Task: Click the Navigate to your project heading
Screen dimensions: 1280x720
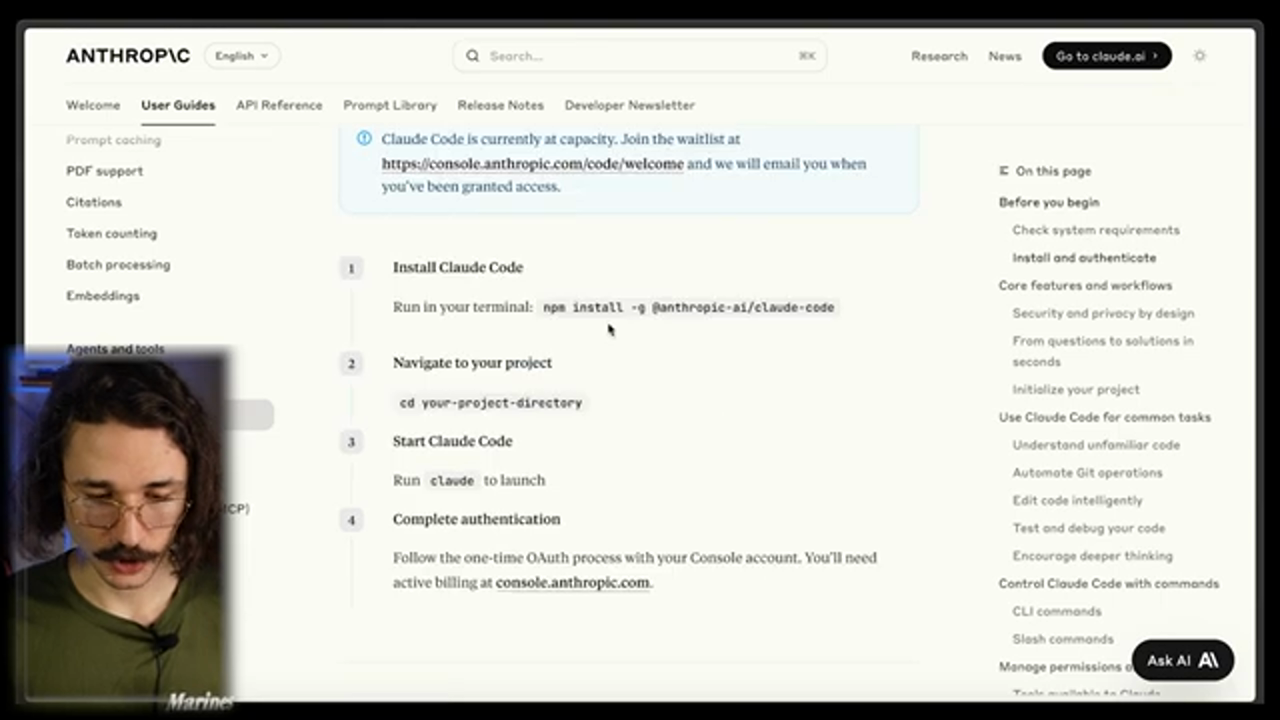Action: pyautogui.click(x=472, y=363)
